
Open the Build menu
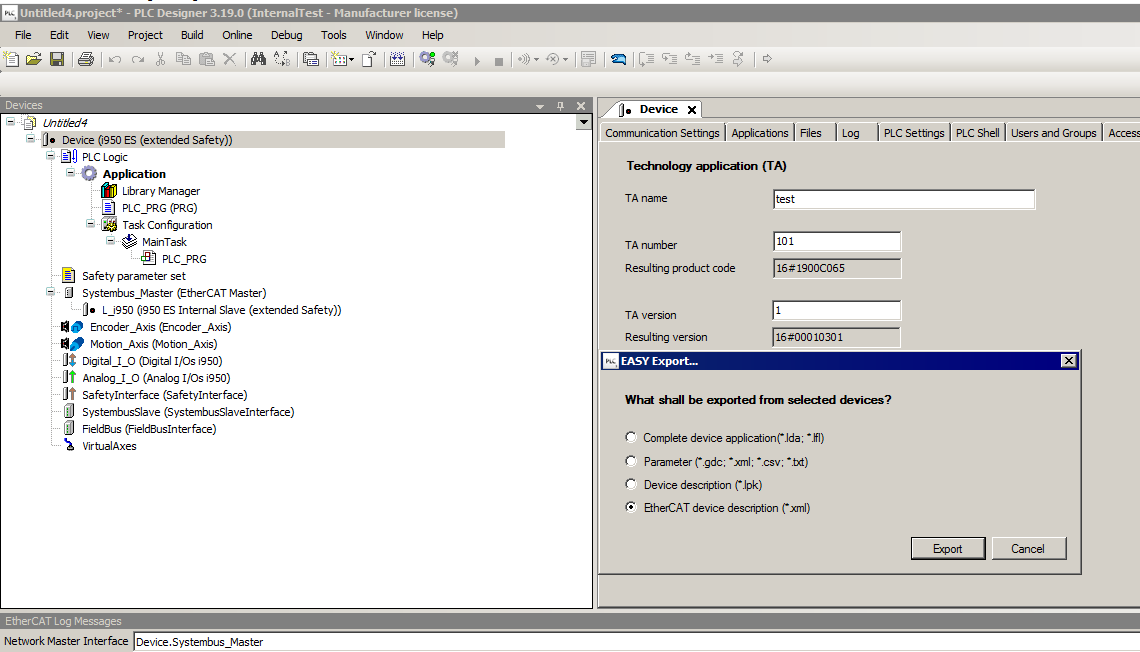[192, 35]
